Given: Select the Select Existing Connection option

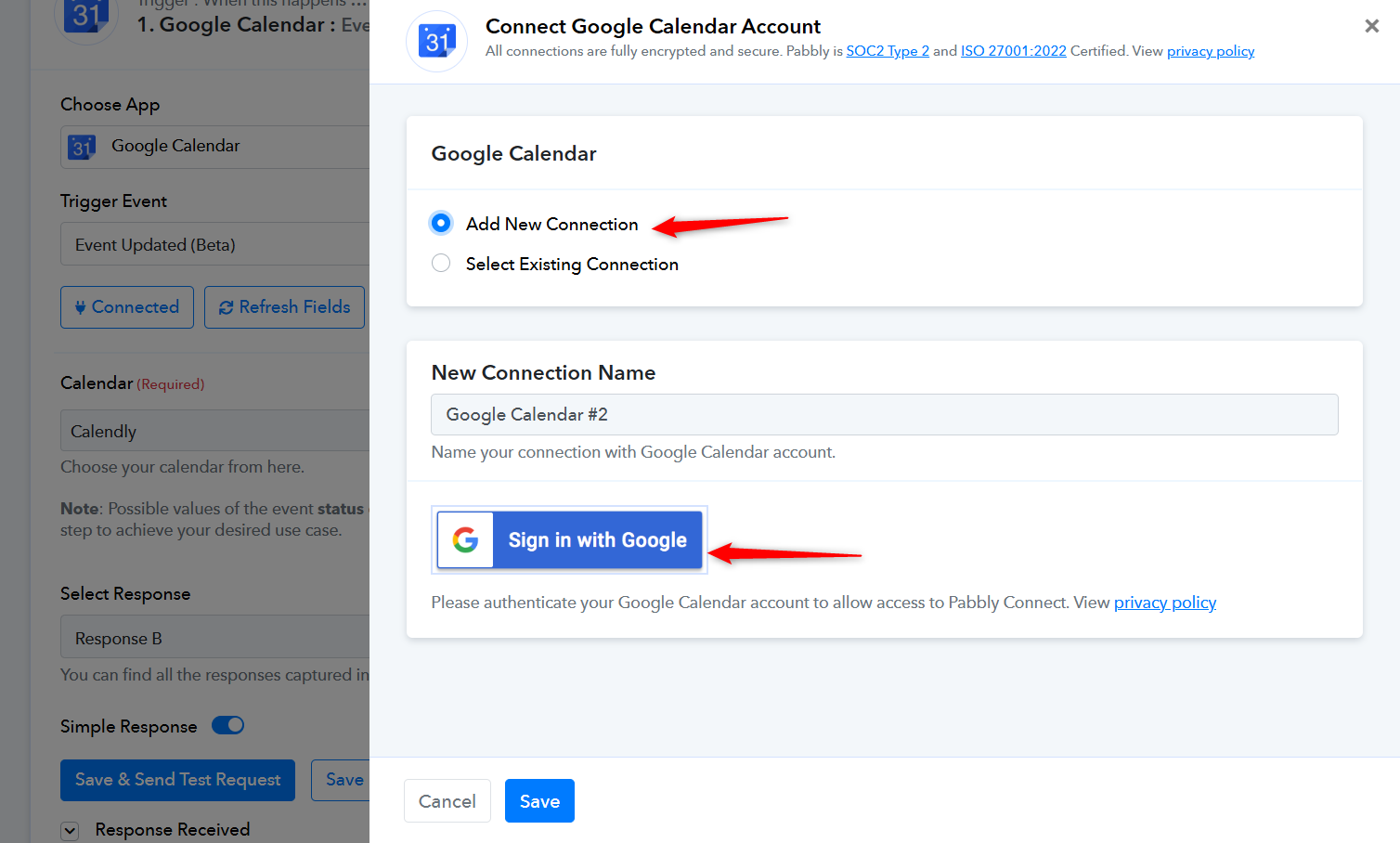Looking at the screenshot, I should coord(441,264).
